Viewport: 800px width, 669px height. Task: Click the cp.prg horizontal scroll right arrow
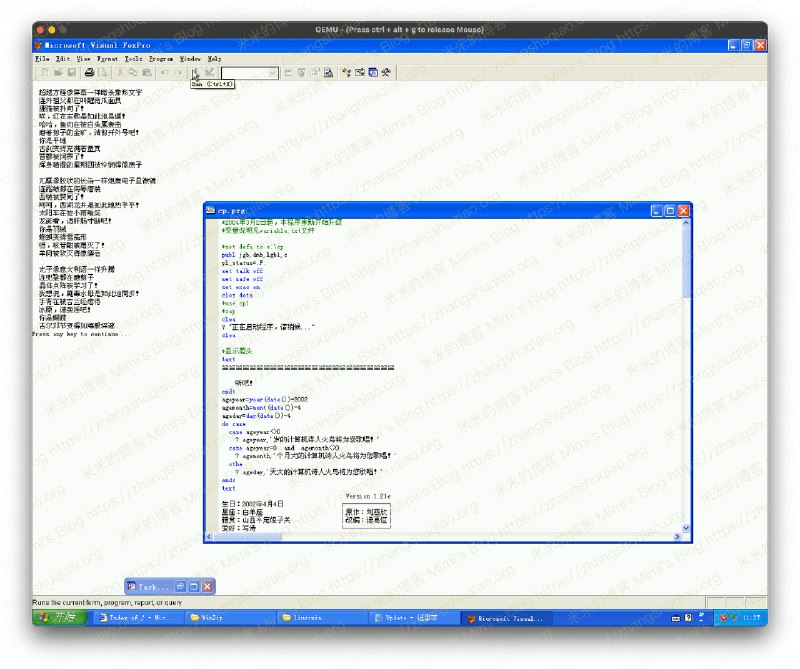[x=677, y=536]
